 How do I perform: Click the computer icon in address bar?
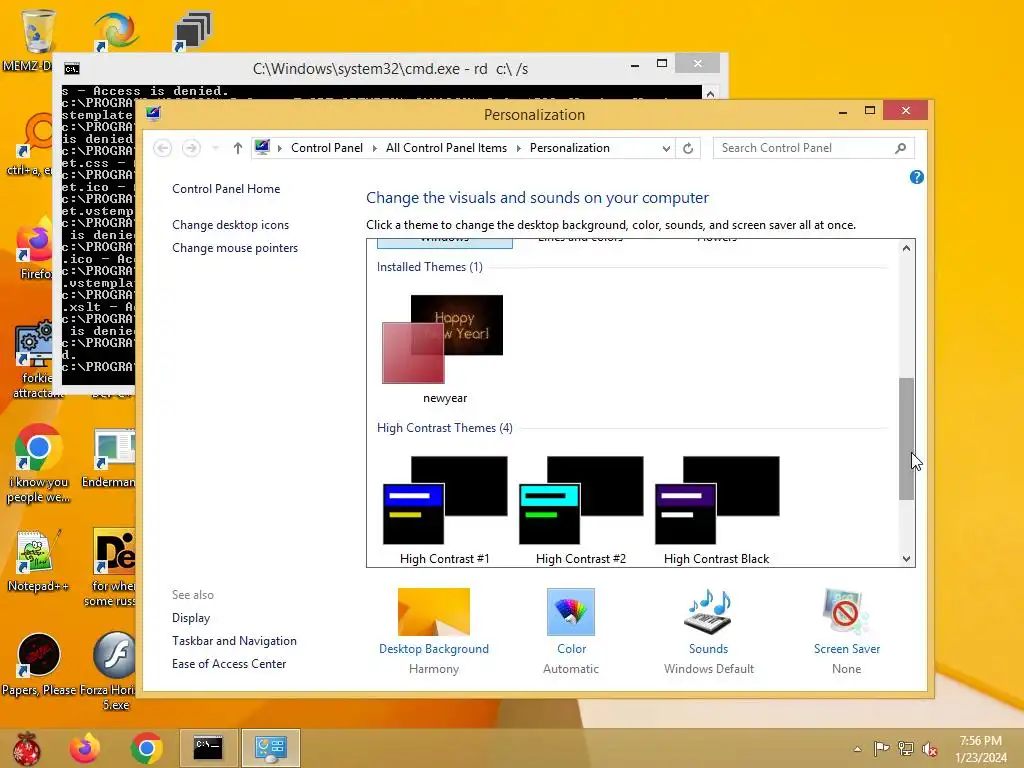(262, 148)
